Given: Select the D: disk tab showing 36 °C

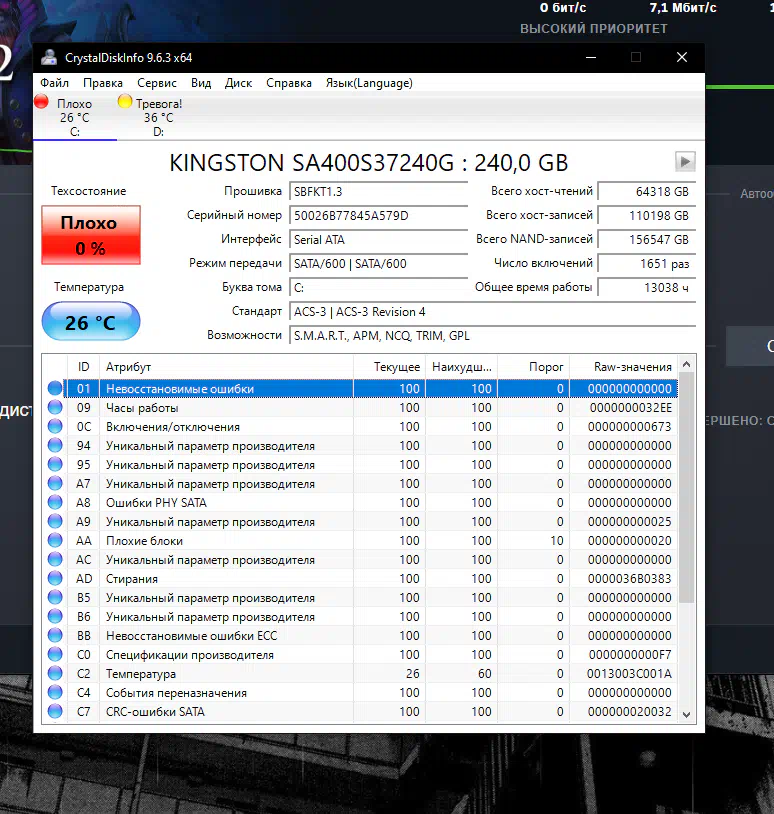Looking at the screenshot, I should click(x=158, y=117).
